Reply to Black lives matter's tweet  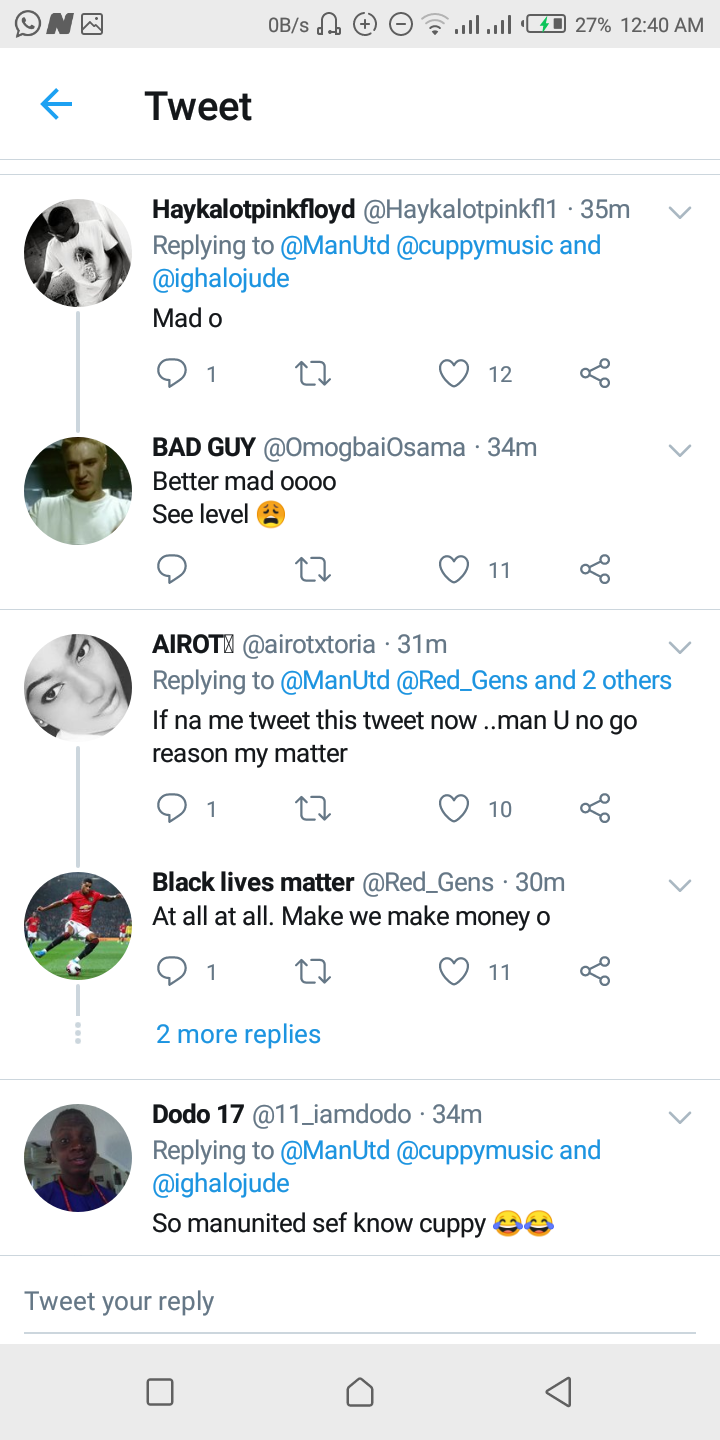click(x=172, y=971)
